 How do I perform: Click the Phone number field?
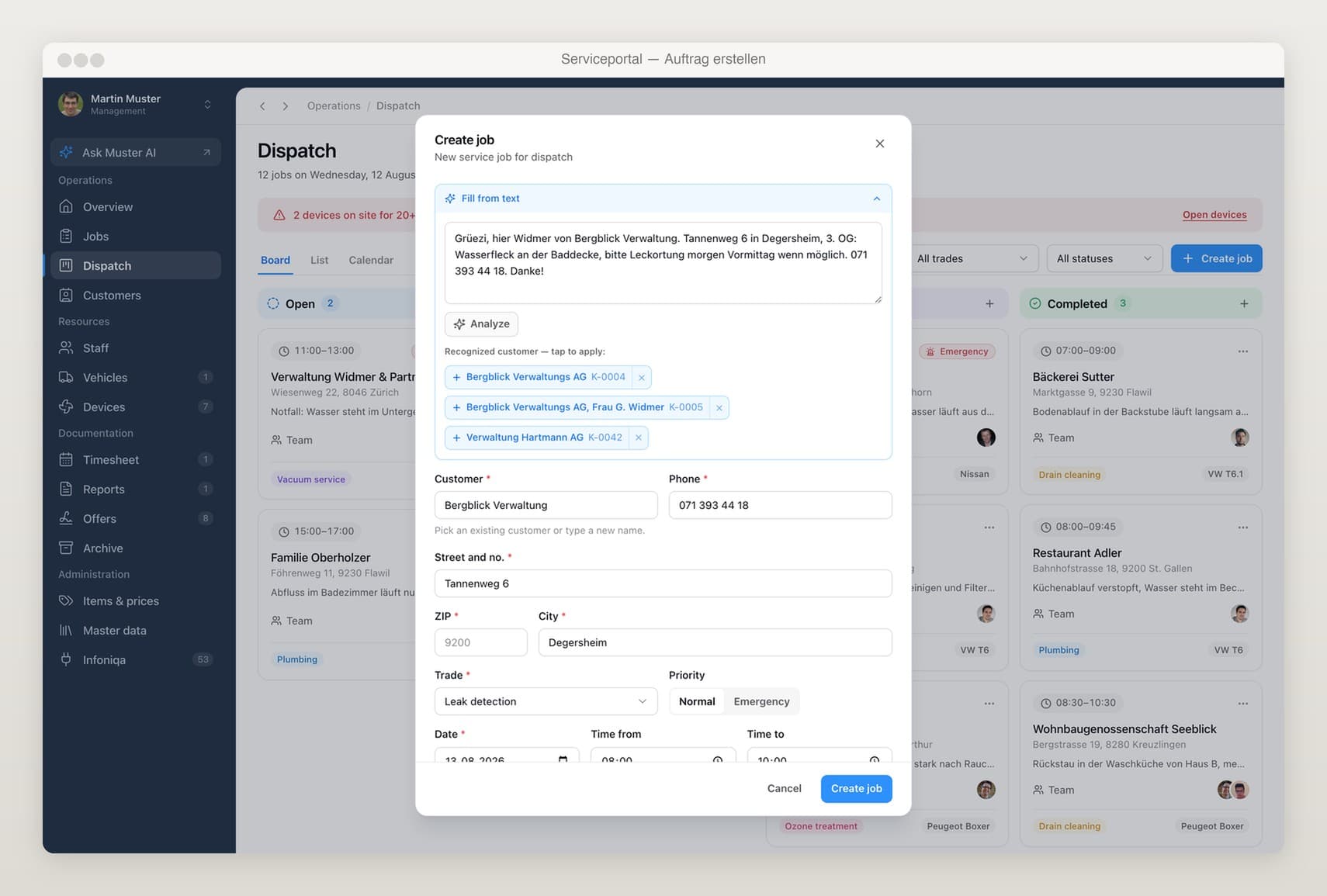pyautogui.click(x=781, y=505)
